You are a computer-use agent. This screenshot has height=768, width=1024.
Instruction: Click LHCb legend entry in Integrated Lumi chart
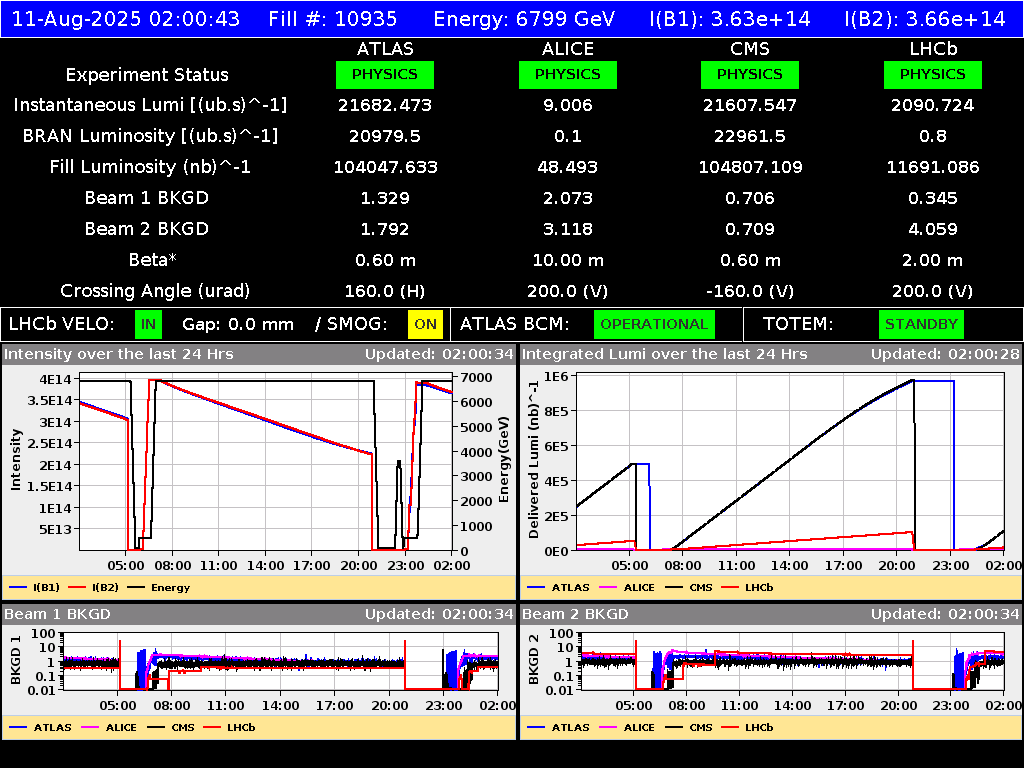pos(747,587)
